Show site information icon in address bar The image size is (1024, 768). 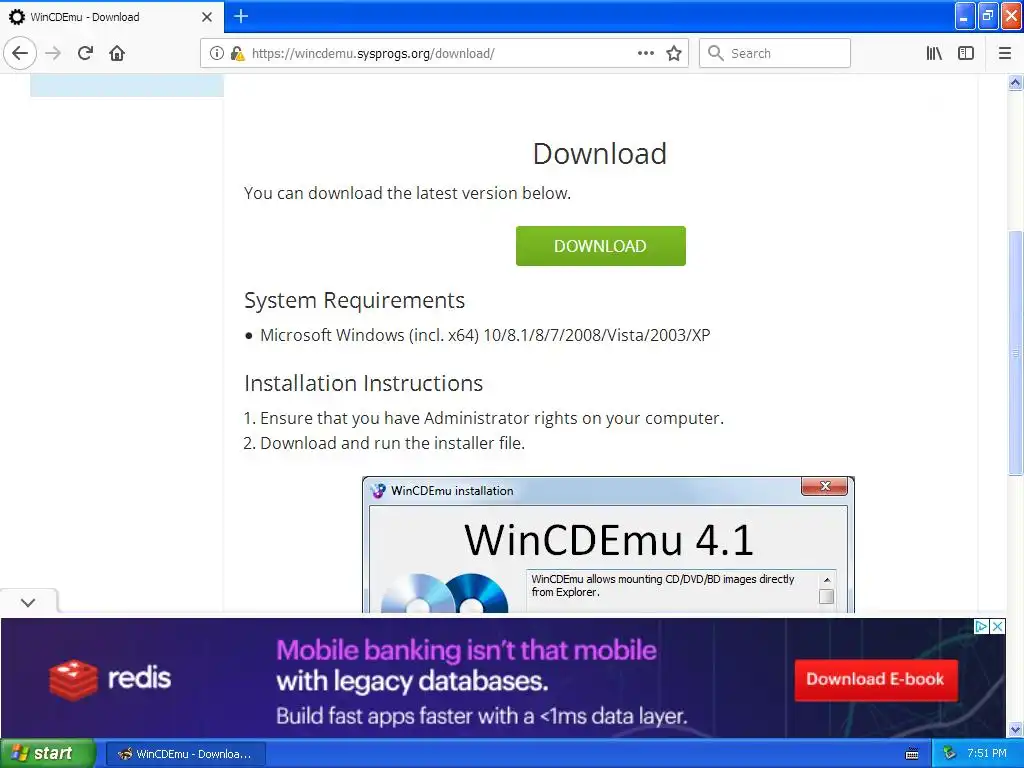[x=217, y=53]
